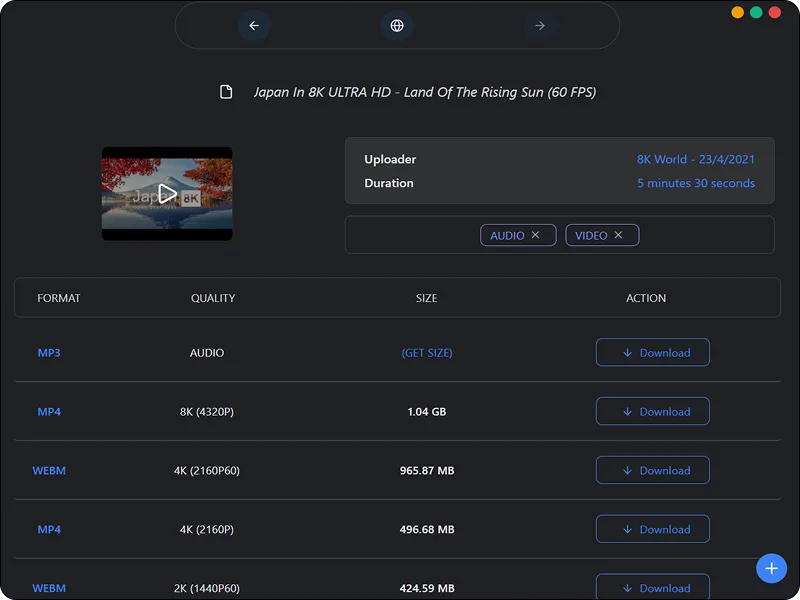Click the globe browser icon
The image size is (800, 600).
click(x=397, y=26)
